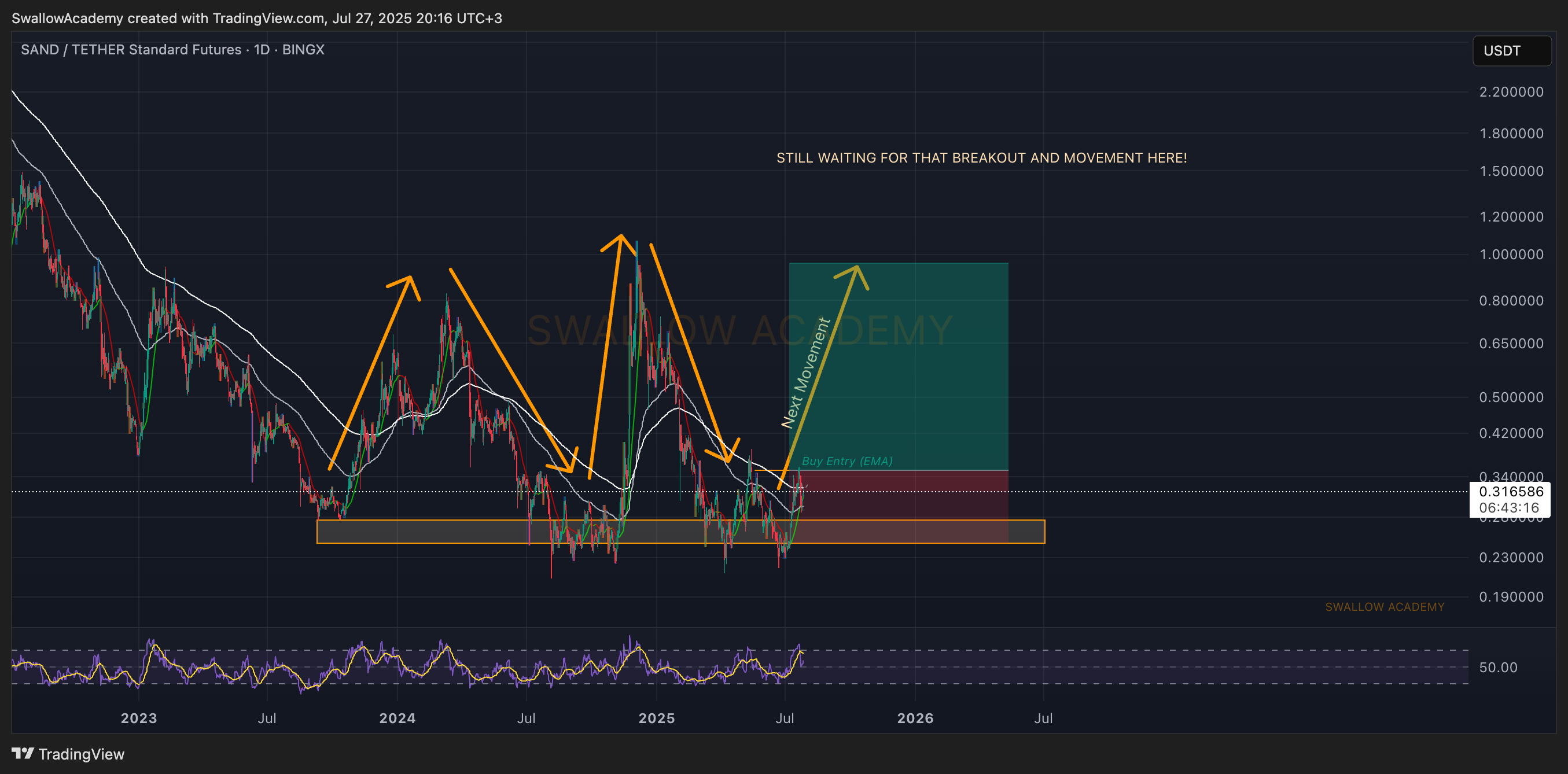Click the USDT currency button
1568x774 pixels.
[x=1511, y=50]
